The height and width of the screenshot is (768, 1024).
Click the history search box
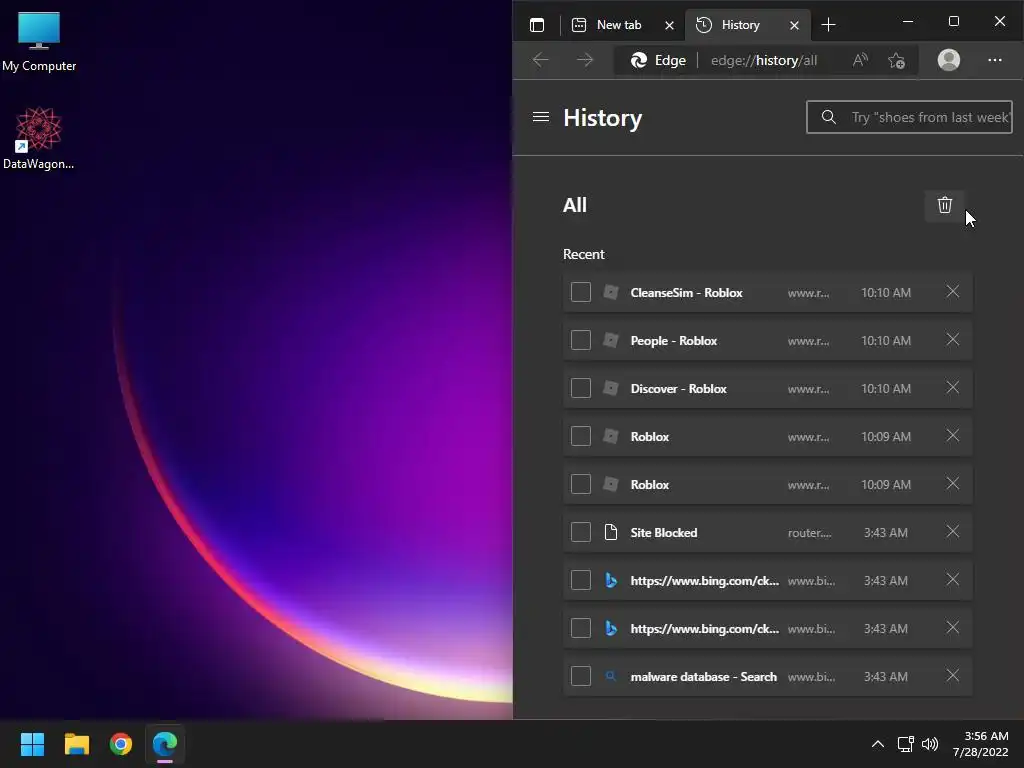point(909,117)
